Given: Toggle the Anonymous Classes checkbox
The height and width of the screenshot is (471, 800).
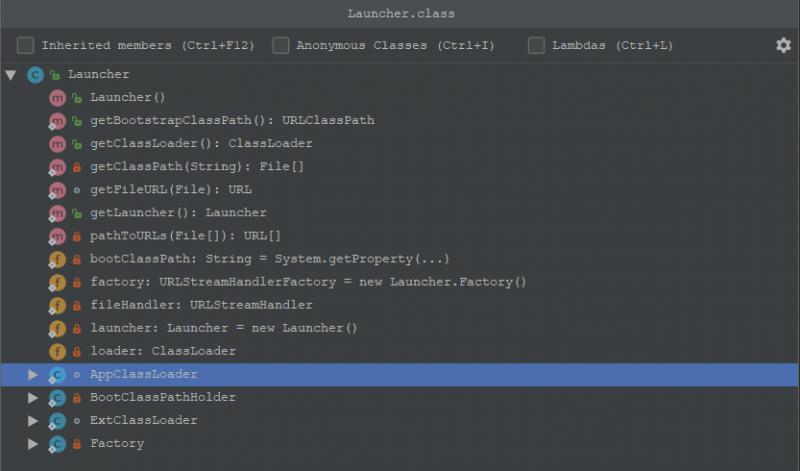Looking at the screenshot, I should click(281, 45).
